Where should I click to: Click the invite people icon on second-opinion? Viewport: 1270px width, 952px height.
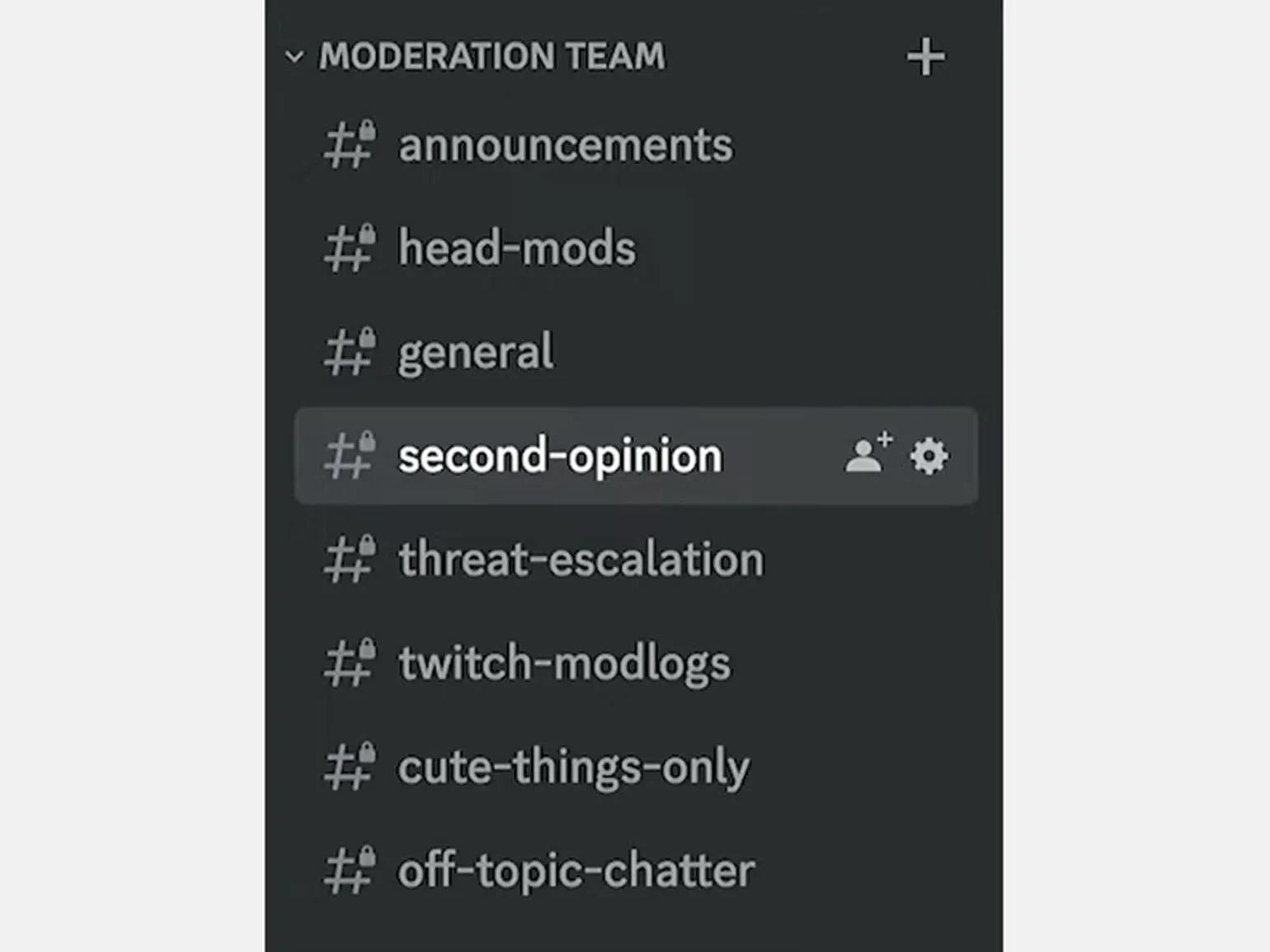(x=868, y=453)
